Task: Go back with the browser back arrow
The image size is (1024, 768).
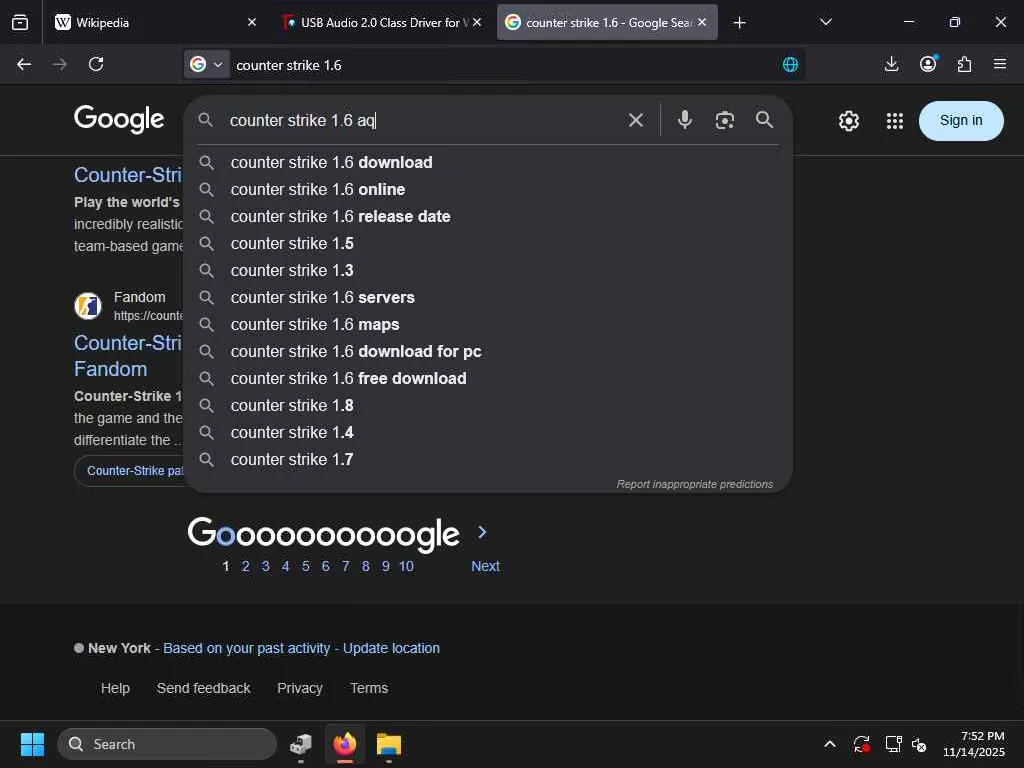Action: point(24,64)
